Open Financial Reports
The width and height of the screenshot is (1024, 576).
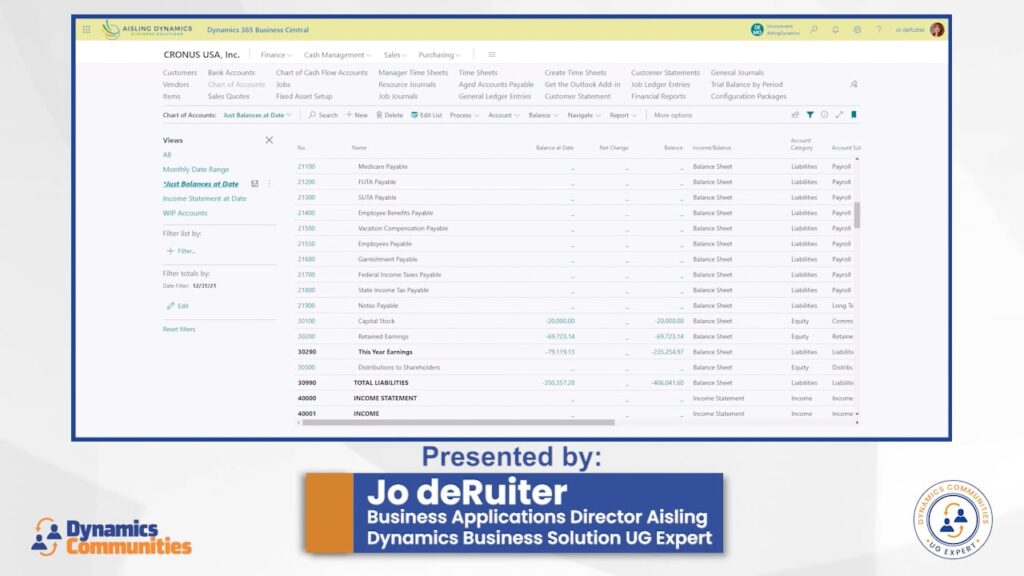[658, 96]
